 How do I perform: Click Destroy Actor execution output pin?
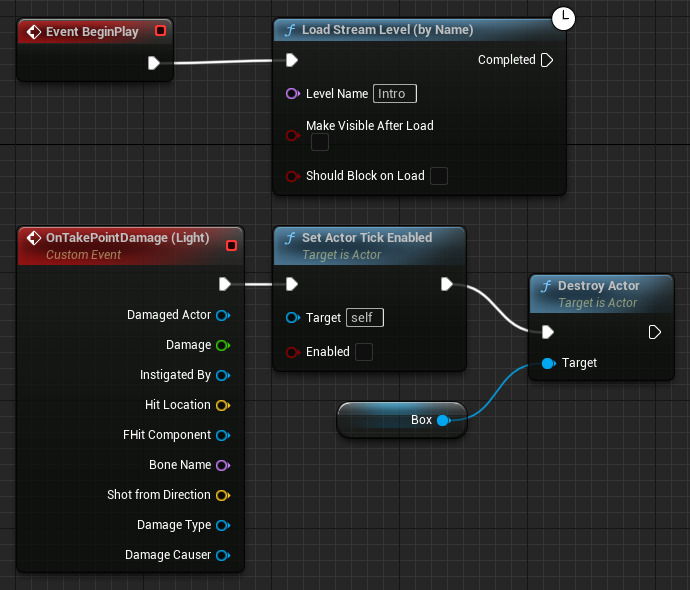pos(655,332)
